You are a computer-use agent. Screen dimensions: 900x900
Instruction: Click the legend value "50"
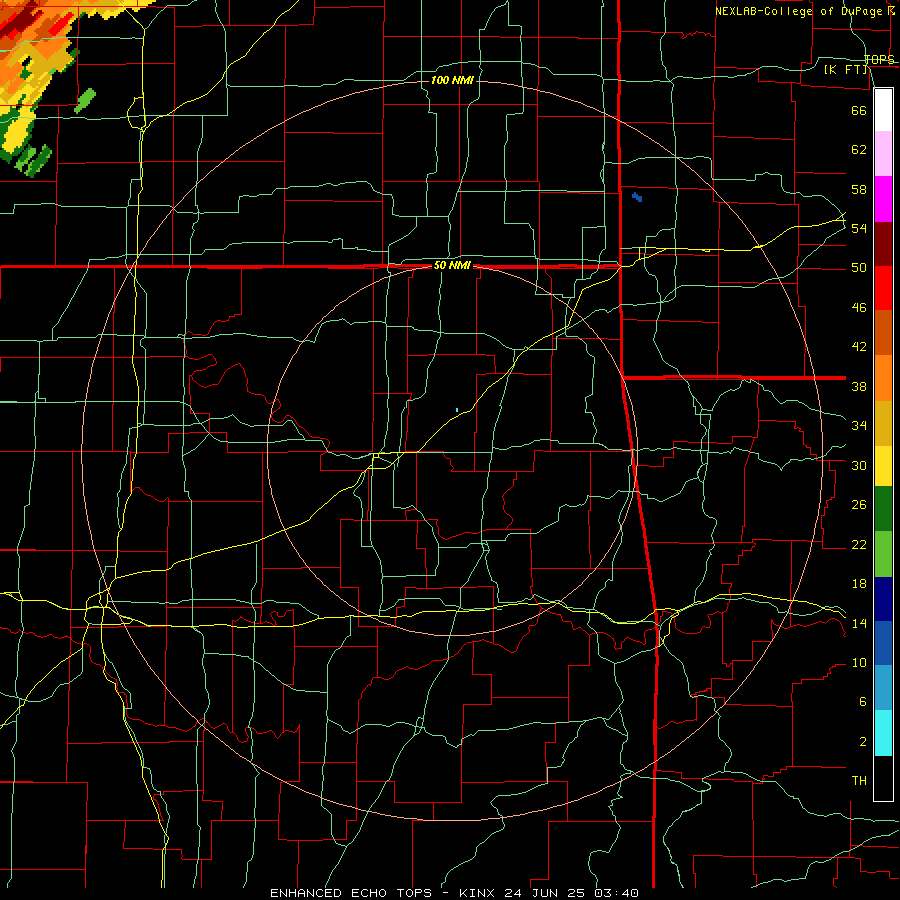[859, 268]
